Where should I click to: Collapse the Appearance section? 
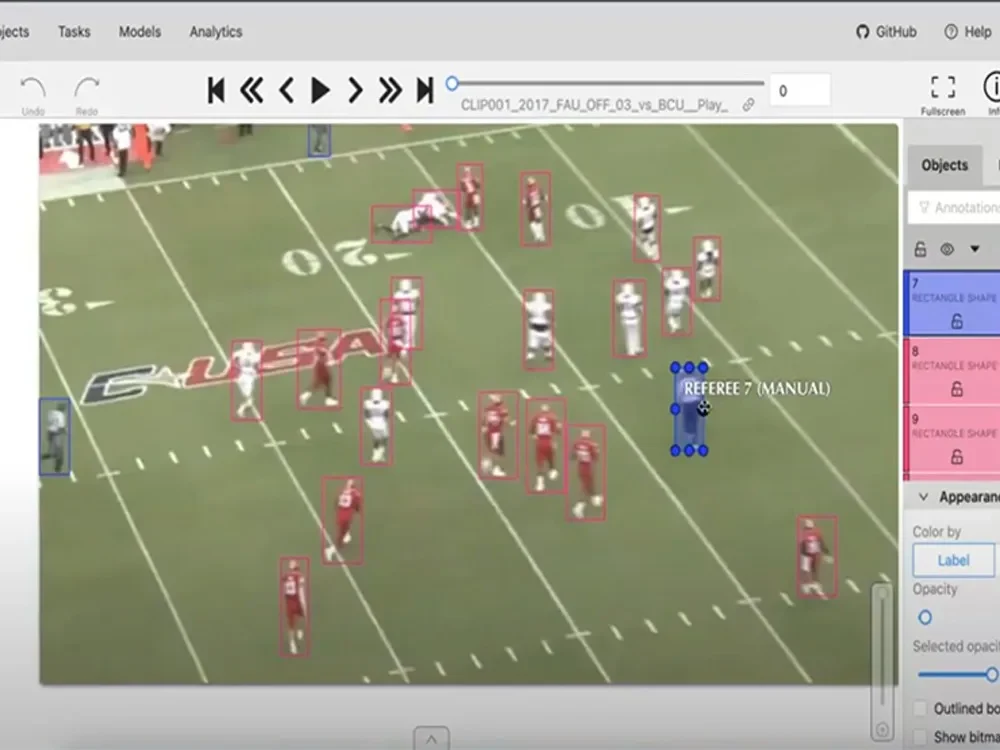coord(923,497)
